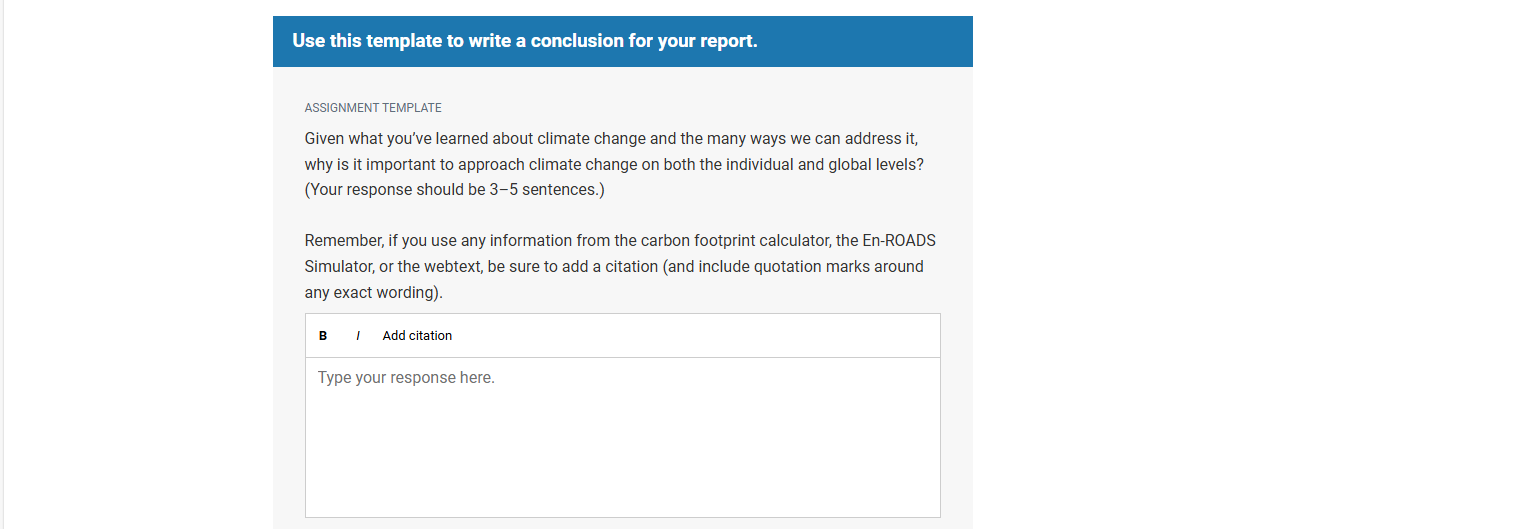Viewport: 1515px width, 529px height.
Task: Click the 'Remember, if you use' reminder line
Action: point(620,241)
